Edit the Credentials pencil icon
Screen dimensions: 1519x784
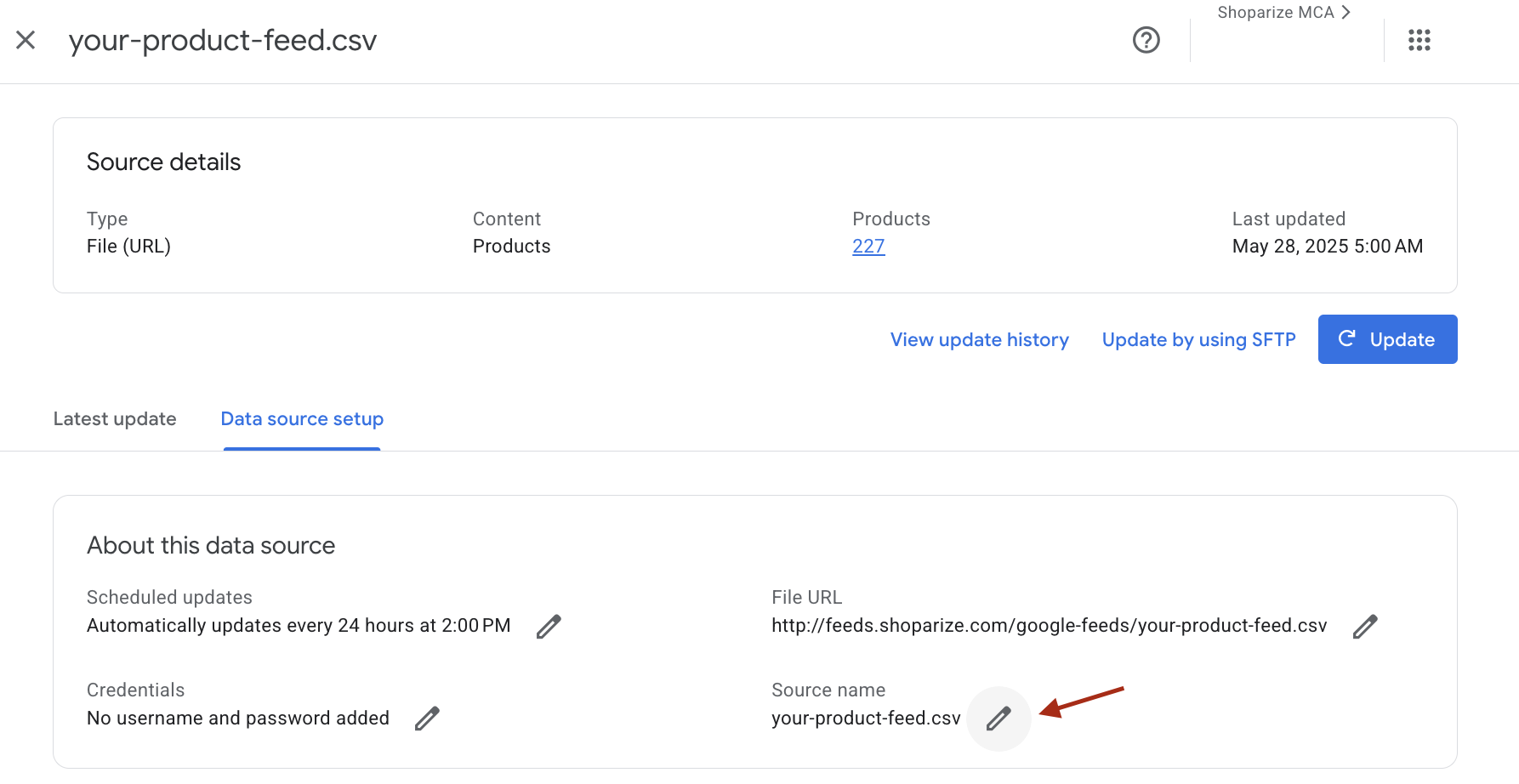(427, 719)
